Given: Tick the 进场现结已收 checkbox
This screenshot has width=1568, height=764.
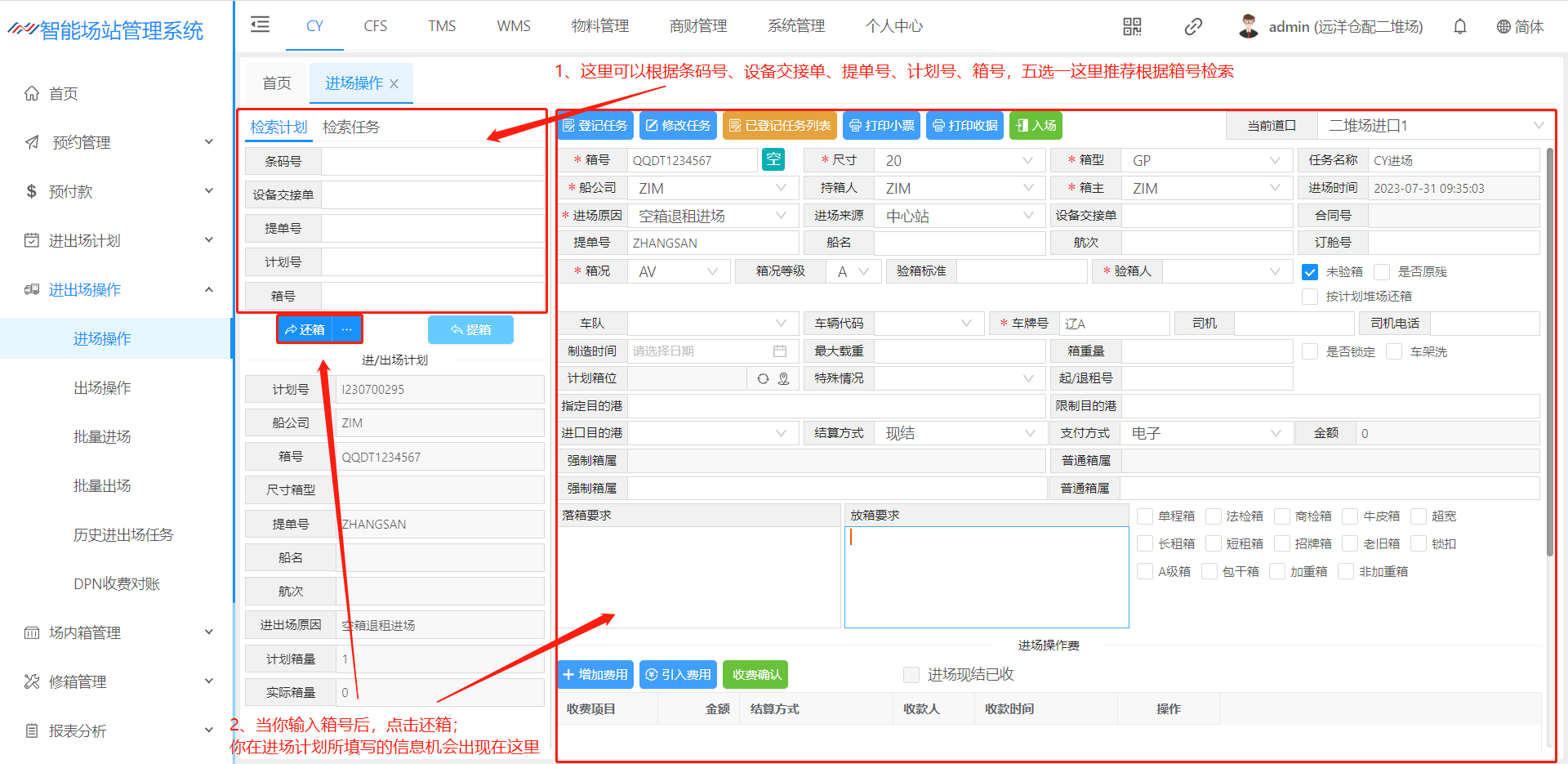Looking at the screenshot, I should coord(911,675).
